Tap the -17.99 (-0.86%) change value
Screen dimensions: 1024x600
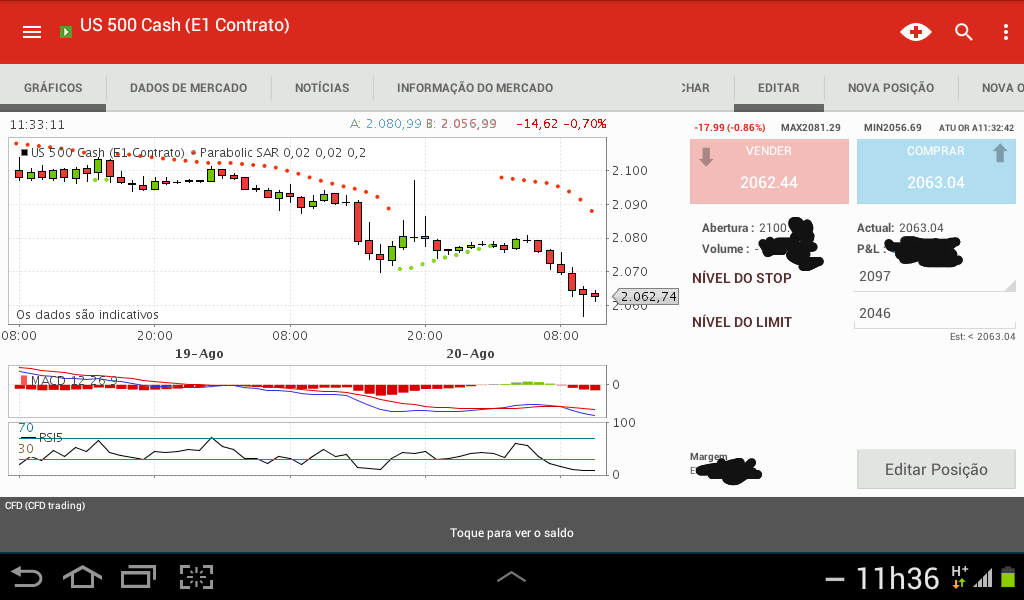[729, 127]
